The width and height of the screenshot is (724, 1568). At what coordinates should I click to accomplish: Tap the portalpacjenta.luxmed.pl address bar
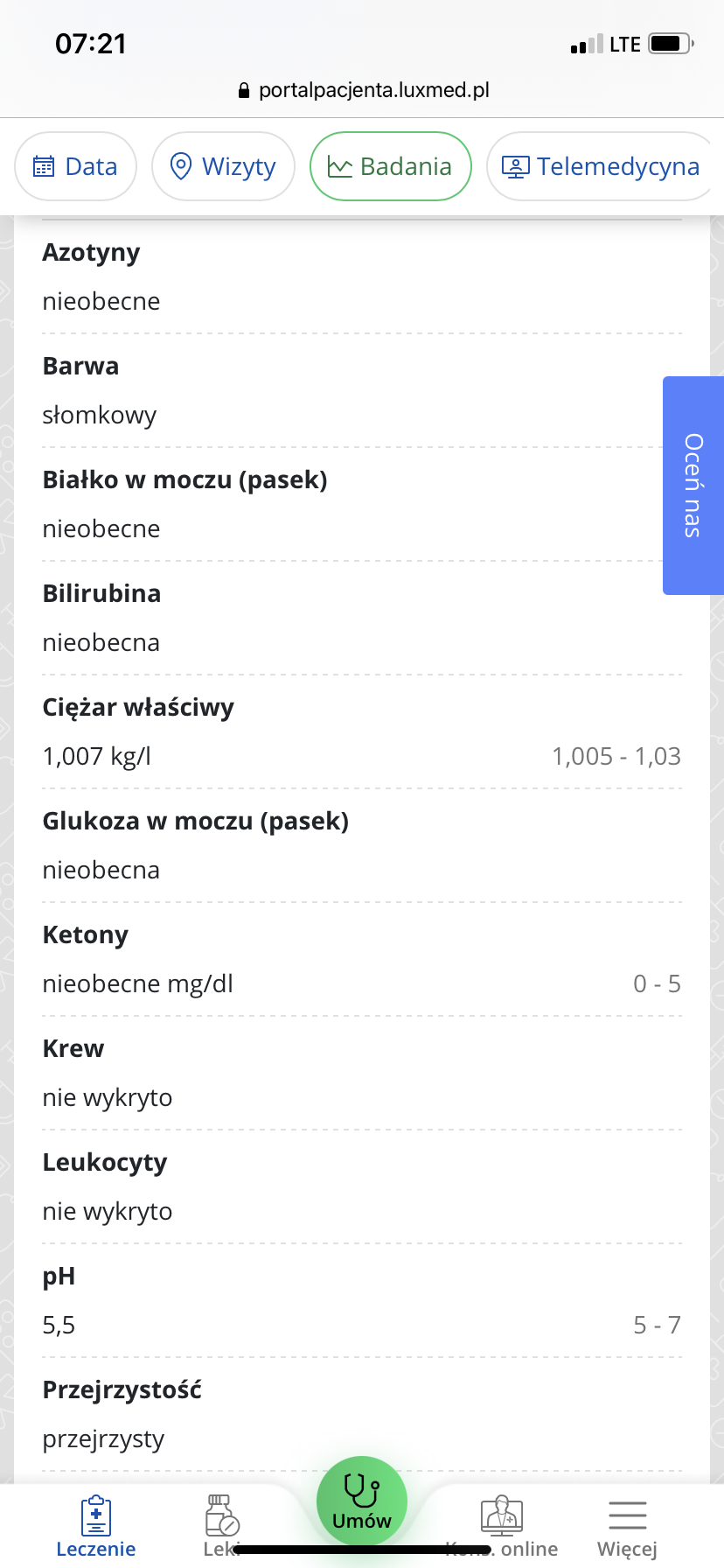373,91
